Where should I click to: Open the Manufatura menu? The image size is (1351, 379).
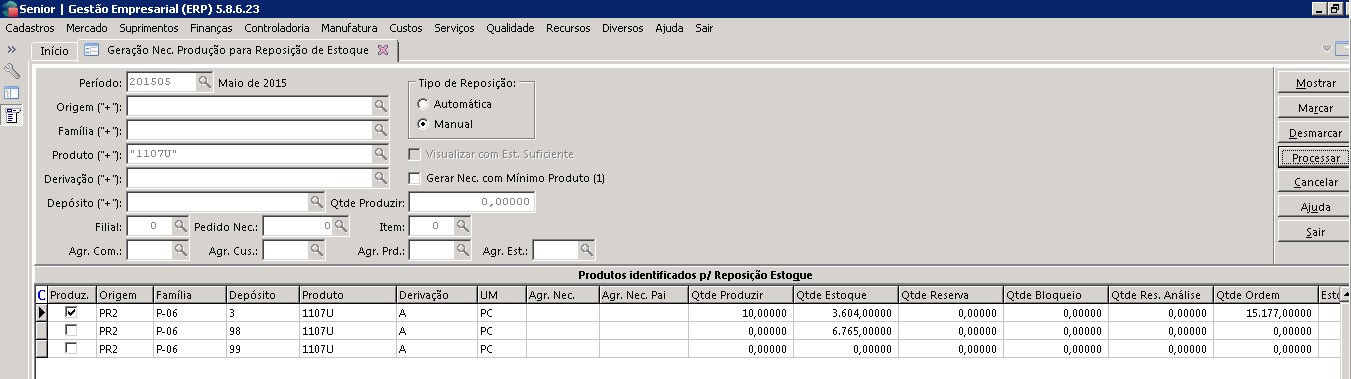coord(350,28)
